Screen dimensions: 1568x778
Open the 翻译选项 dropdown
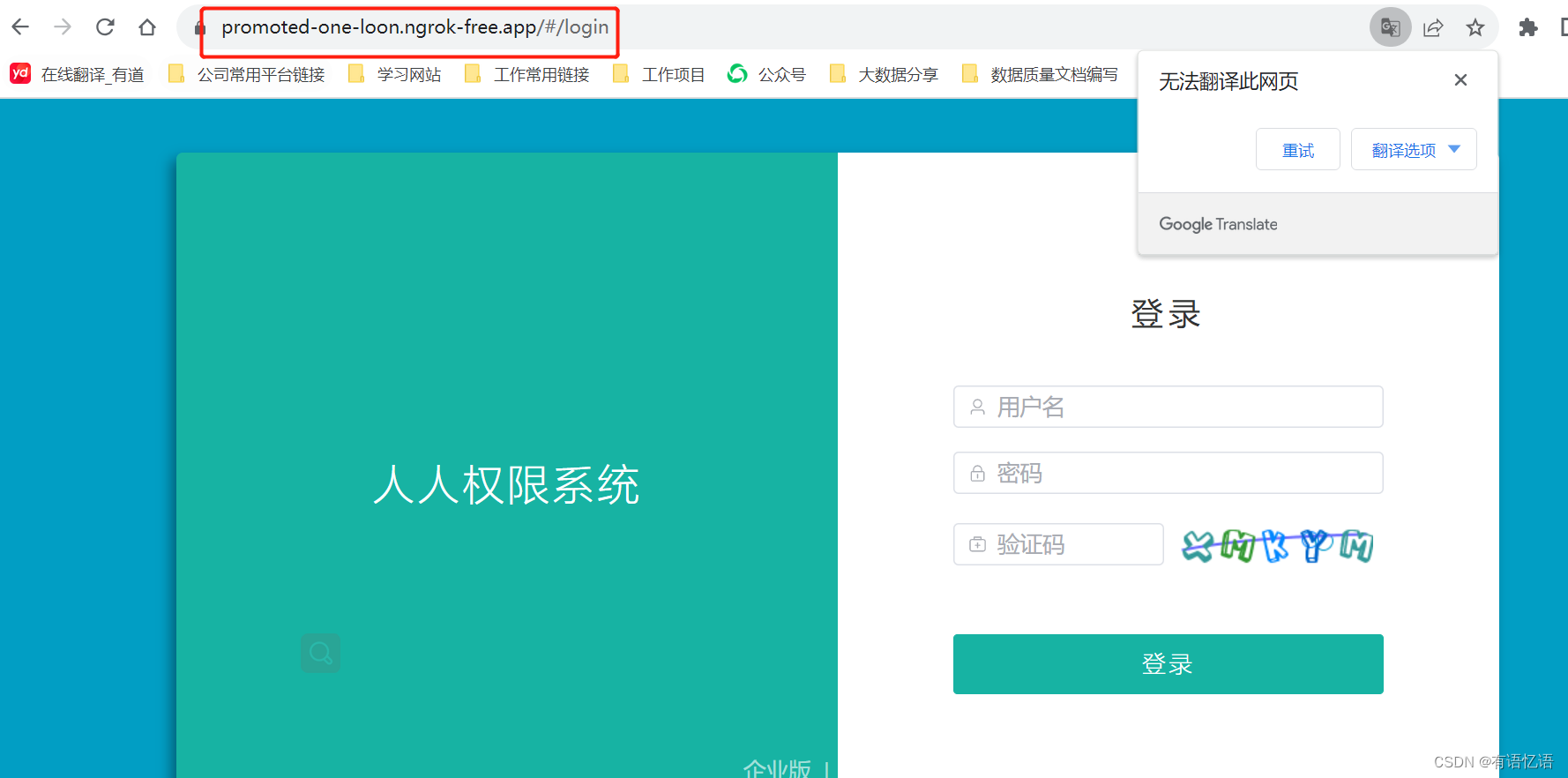[1414, 149]
